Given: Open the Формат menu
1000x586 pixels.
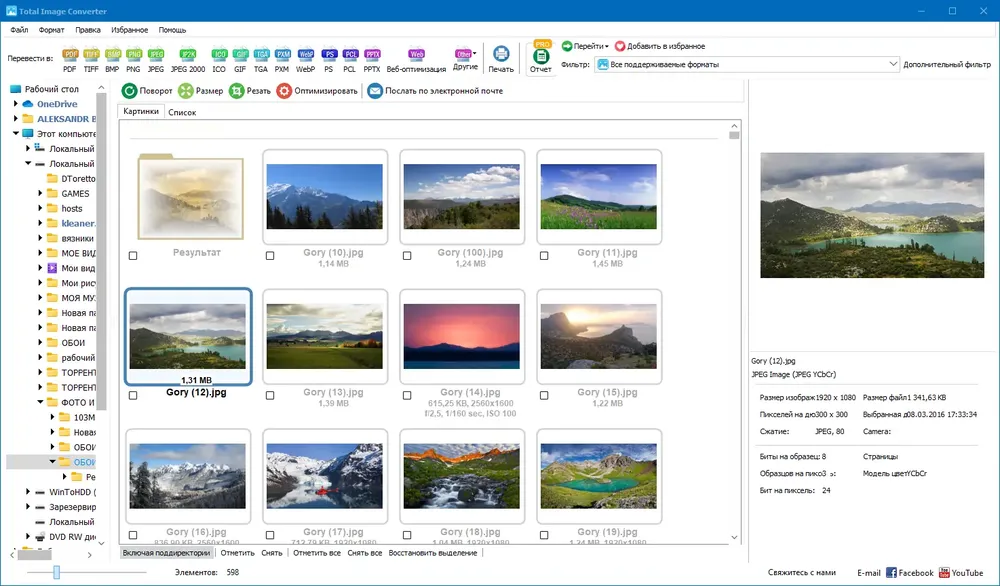Looking at the screenshot, I should [x=51, y=30].
